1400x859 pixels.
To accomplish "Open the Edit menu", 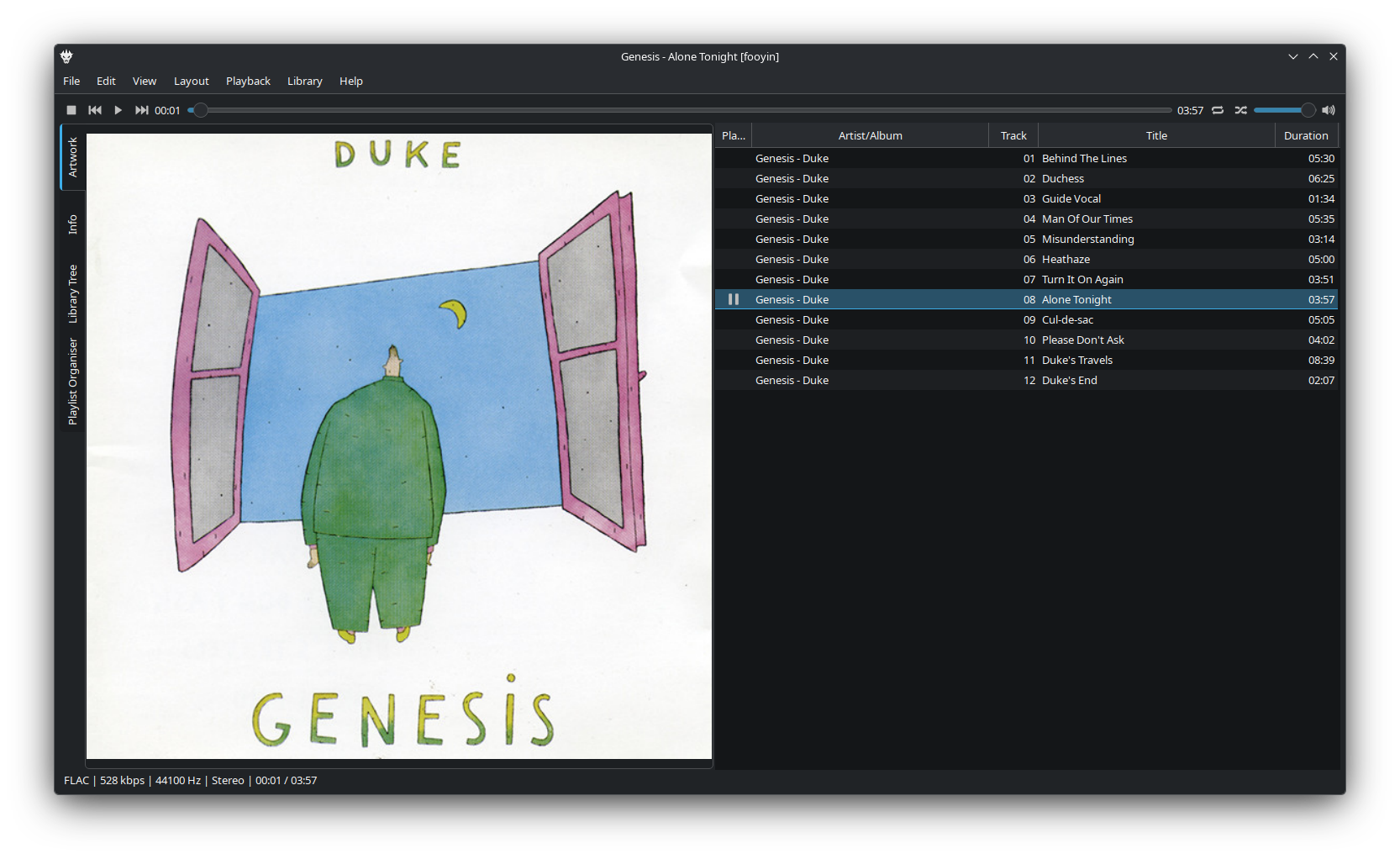I will (106, 81).
